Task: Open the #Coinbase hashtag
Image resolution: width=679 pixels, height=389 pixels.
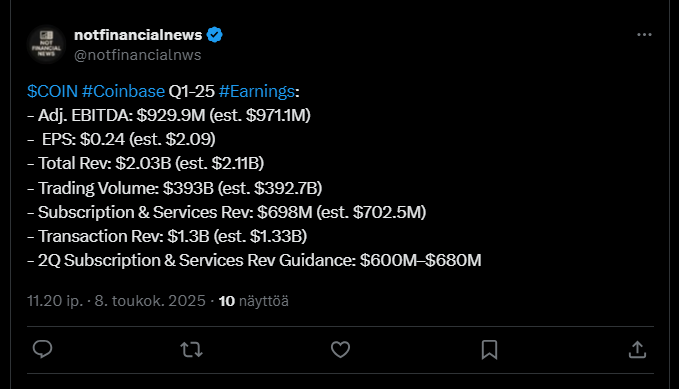Action: coord(123,91)
